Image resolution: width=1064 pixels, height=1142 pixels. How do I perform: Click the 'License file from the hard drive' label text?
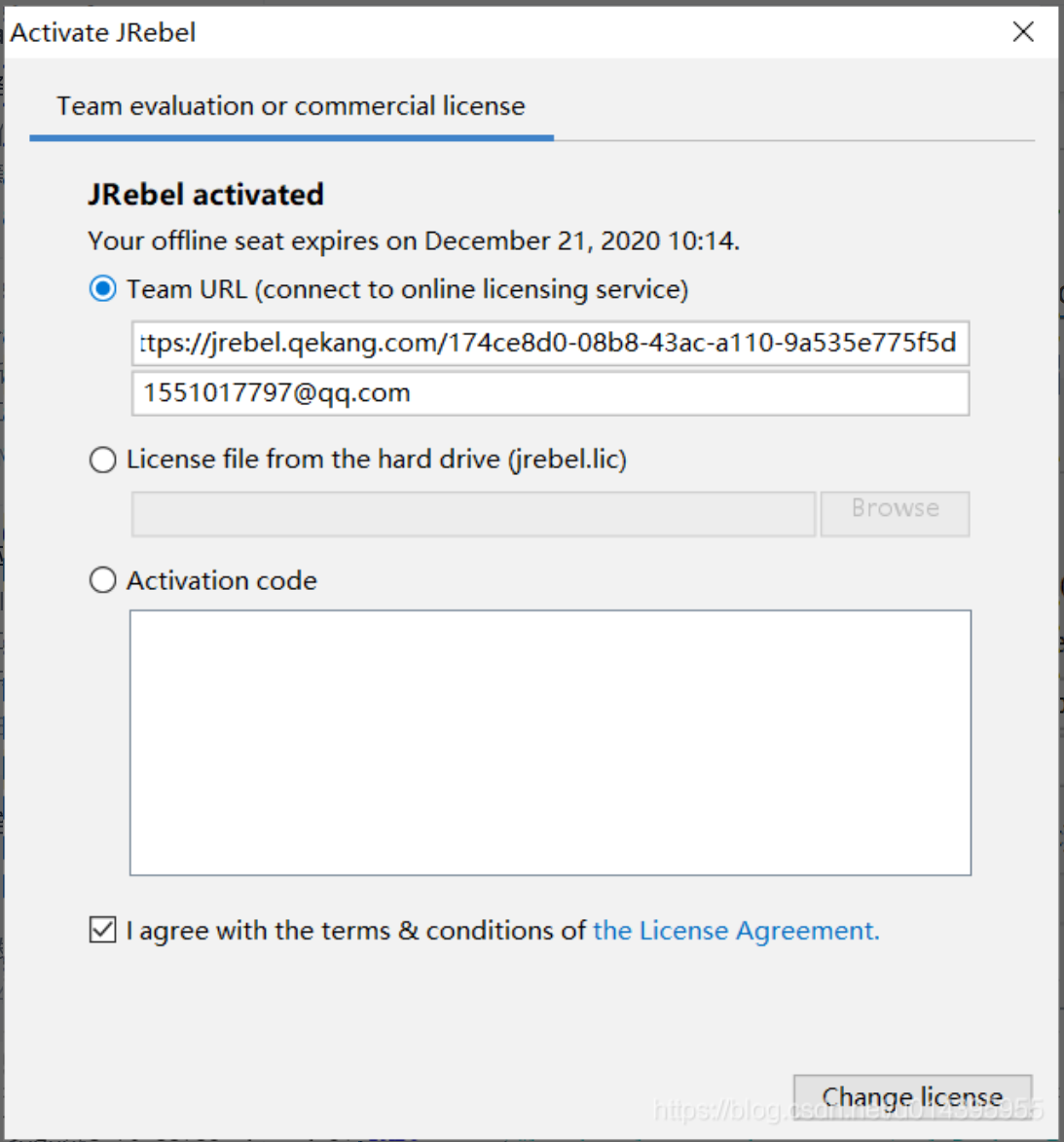(376, 460)
